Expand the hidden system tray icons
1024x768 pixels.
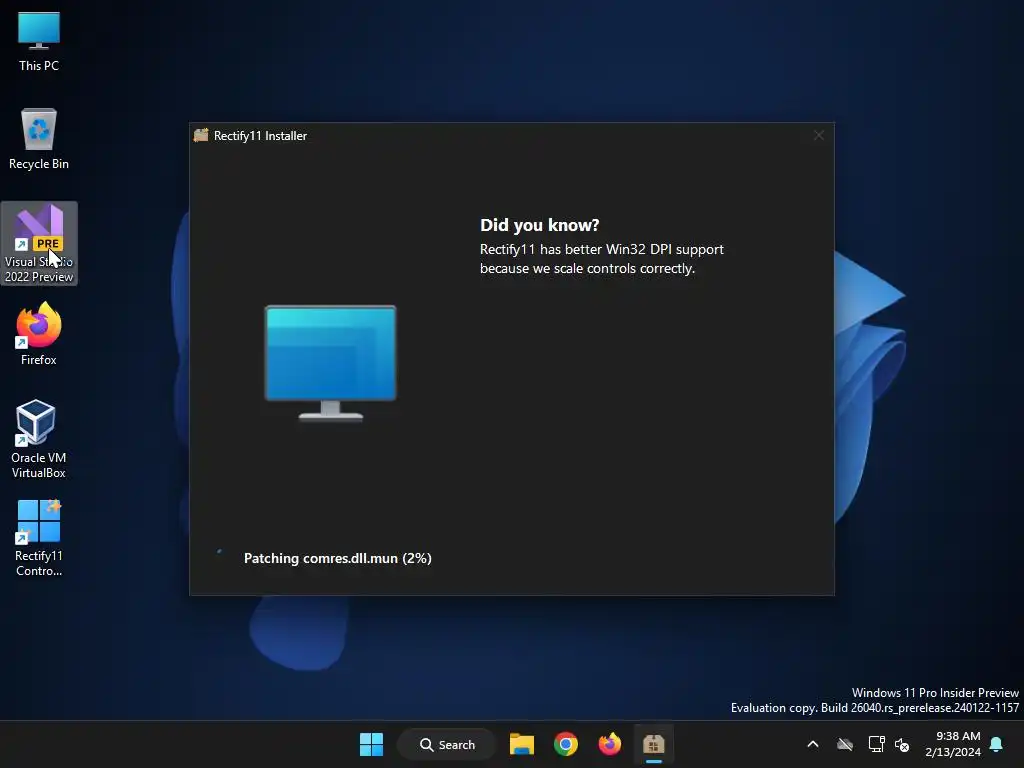click(813, 744)
